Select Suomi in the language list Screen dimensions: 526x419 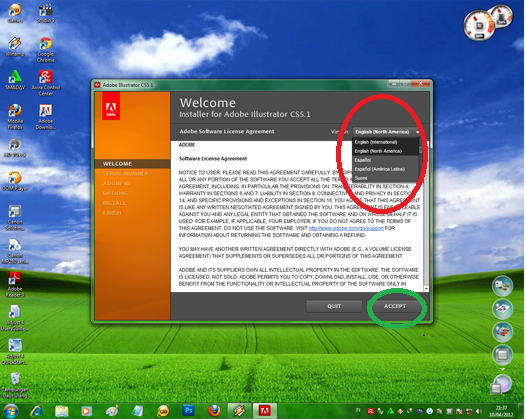(x=386, y=178)
